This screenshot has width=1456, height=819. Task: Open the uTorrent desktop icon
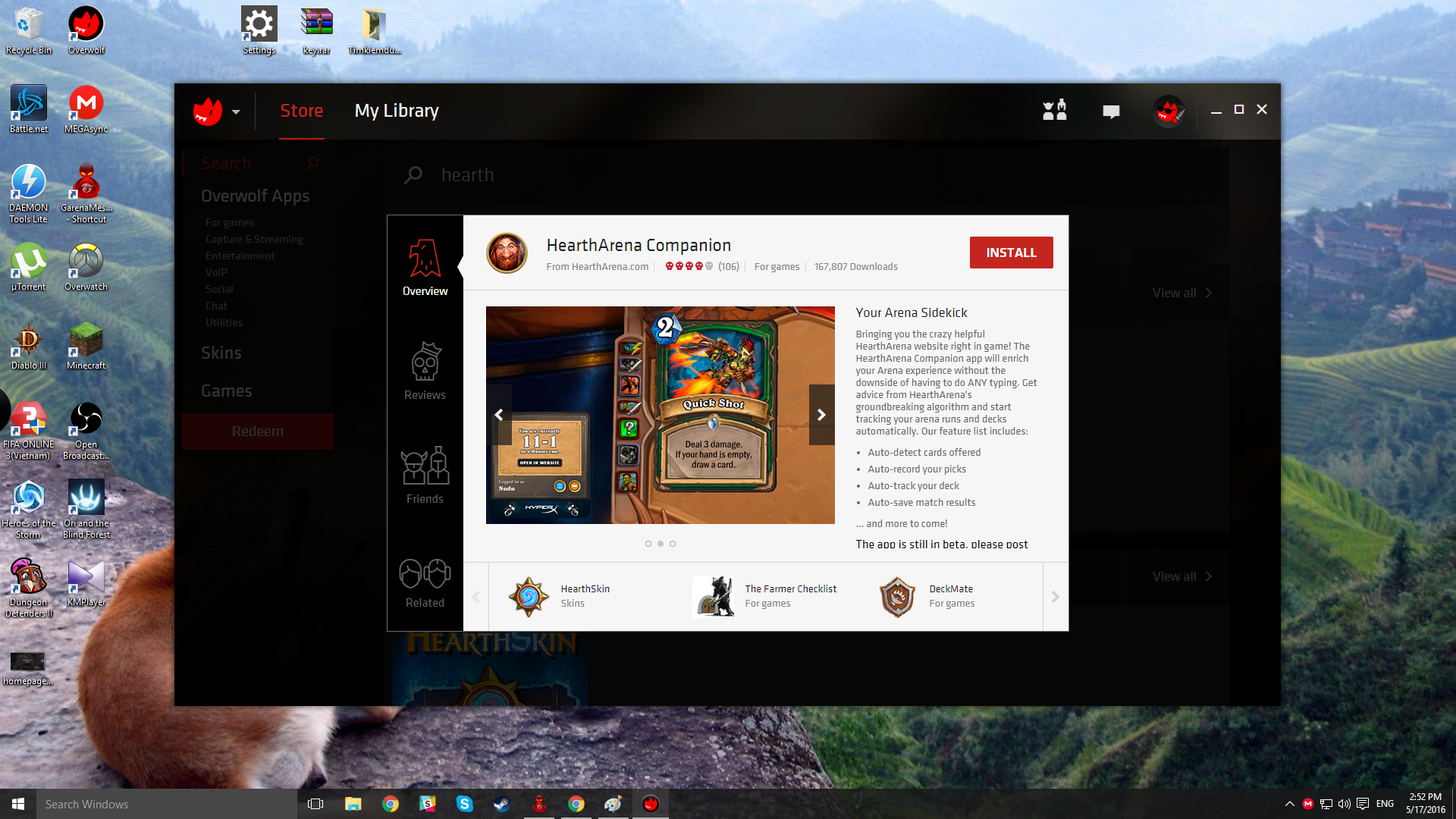tap(29, 267)
